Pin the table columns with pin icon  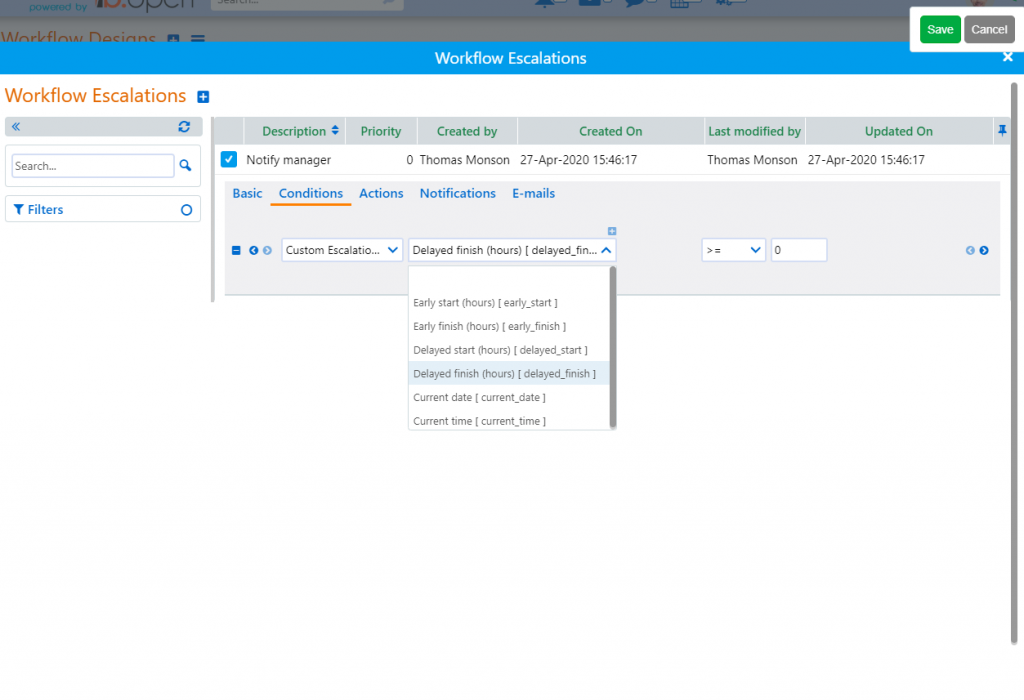(1002, 131)
